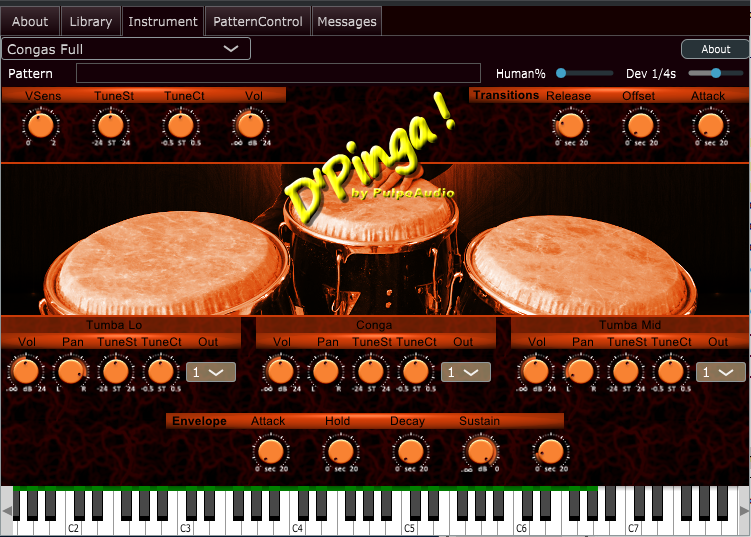Viewport: 751px width, 537px height.
Task: Click the Envelope Hold knob
Action: click(341, 451)
